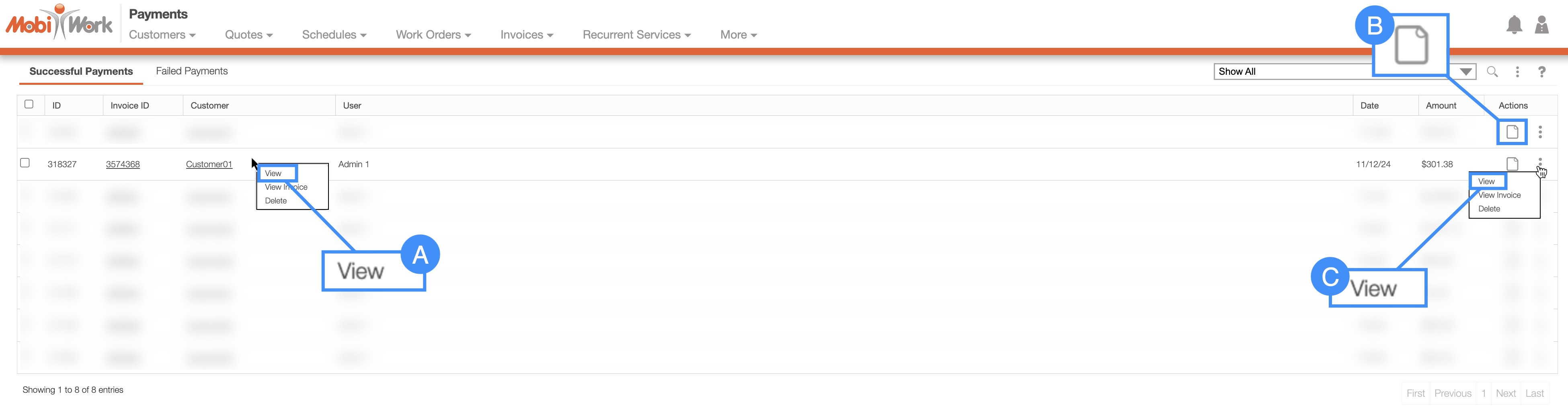Image resolution: width=1568 pixels, height=406 pixels.
Task: Click the help question mark icon
Action: coord(1541,72)
